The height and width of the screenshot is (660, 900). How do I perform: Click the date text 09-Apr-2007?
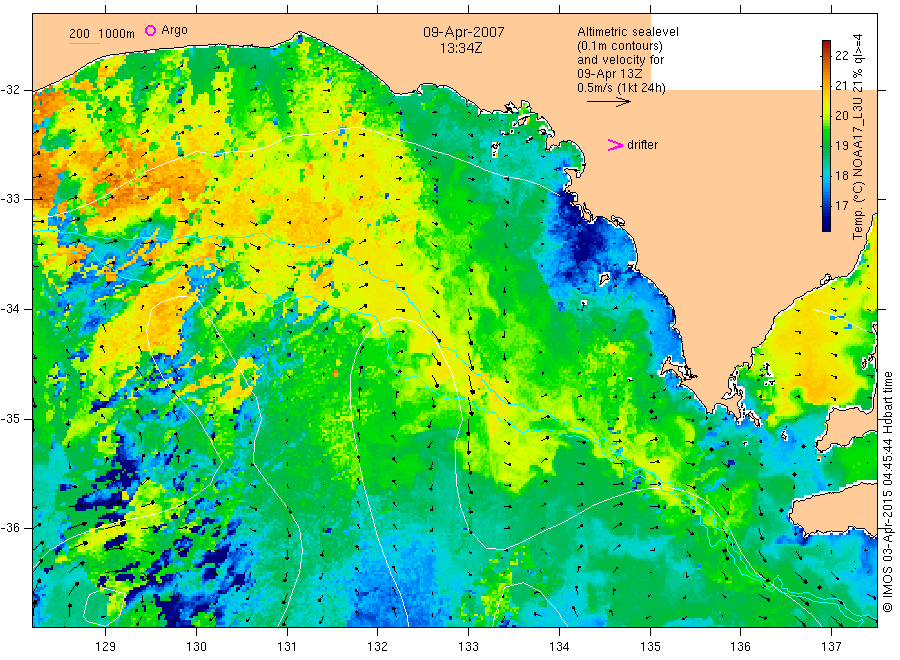[464, 32]
